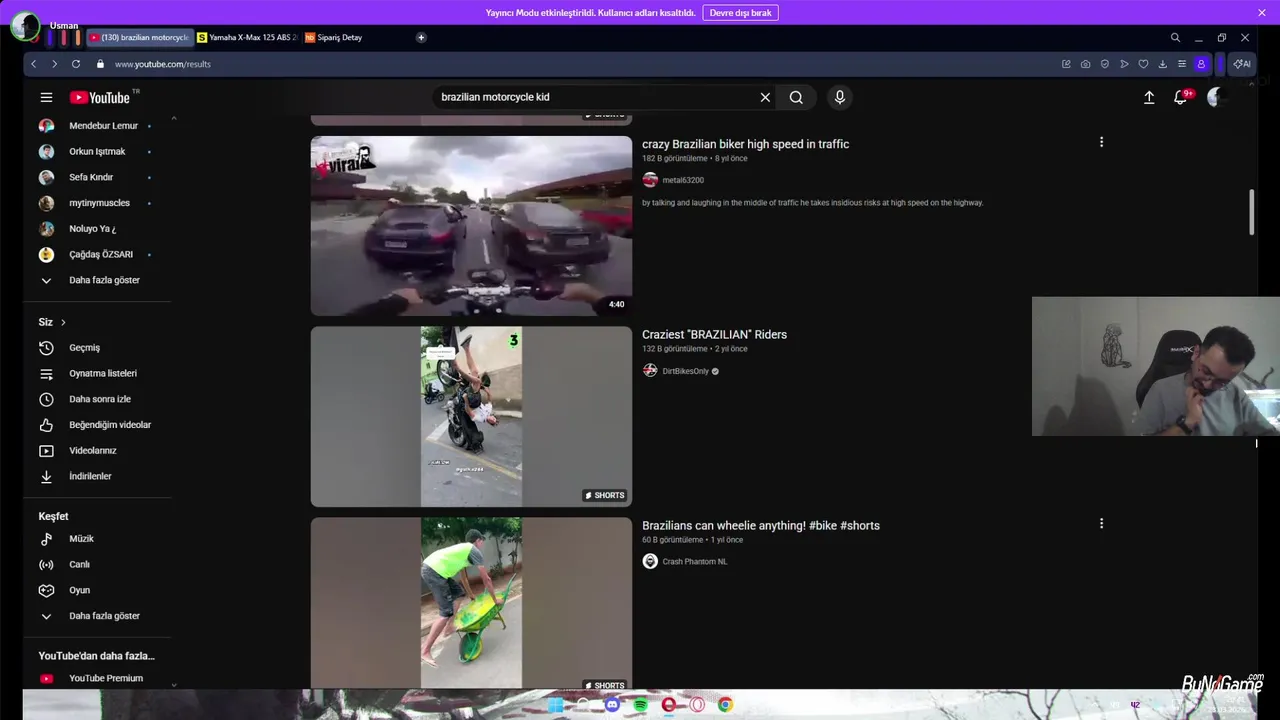Open the metal63200 channel link
The image size is (1280, 720).
683,180
